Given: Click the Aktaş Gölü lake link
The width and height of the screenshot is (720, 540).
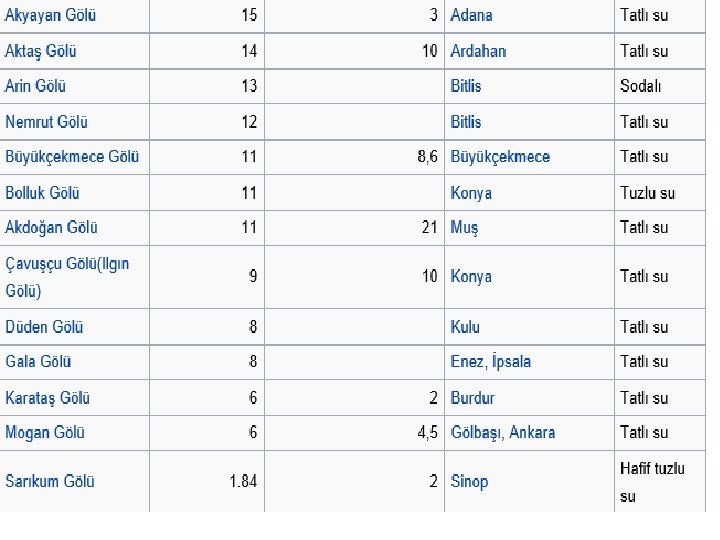Looking at the screenshot, I should (41, 51).
